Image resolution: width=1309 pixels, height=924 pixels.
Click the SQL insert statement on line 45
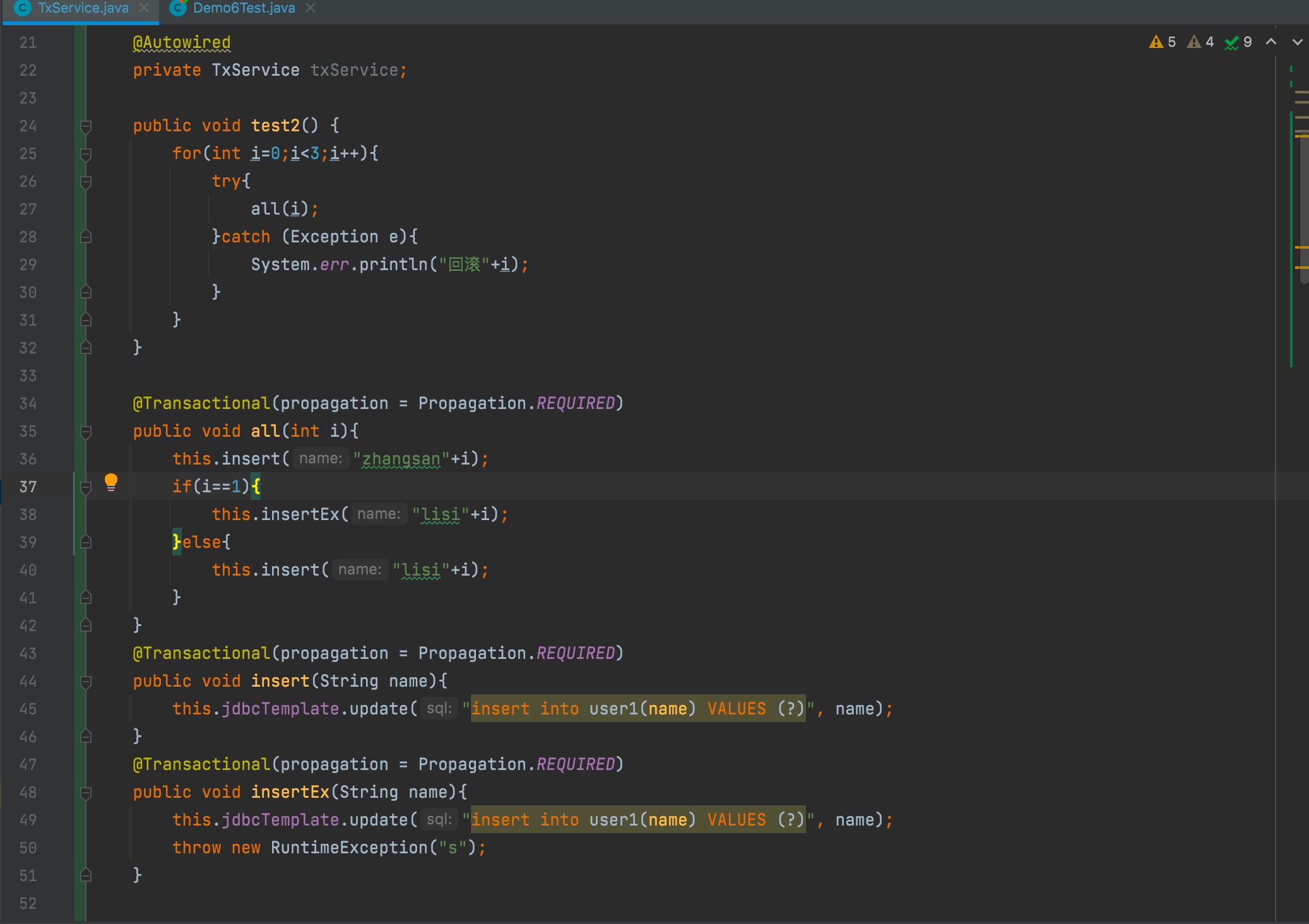coord(638,709)
